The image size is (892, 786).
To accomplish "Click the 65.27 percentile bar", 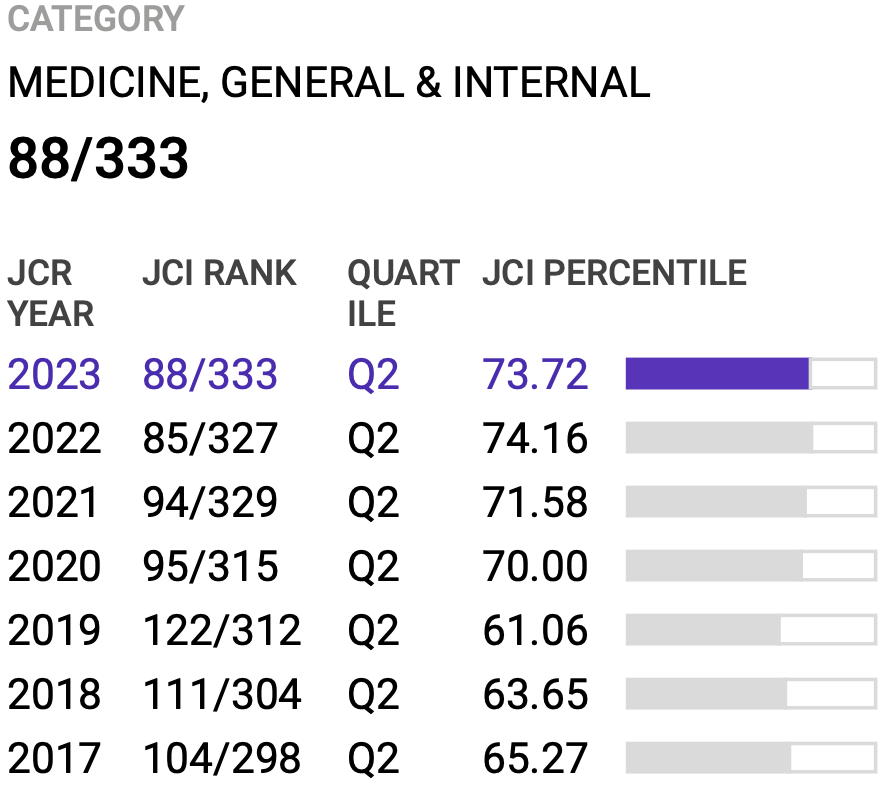I will click(x=750, y=758).
